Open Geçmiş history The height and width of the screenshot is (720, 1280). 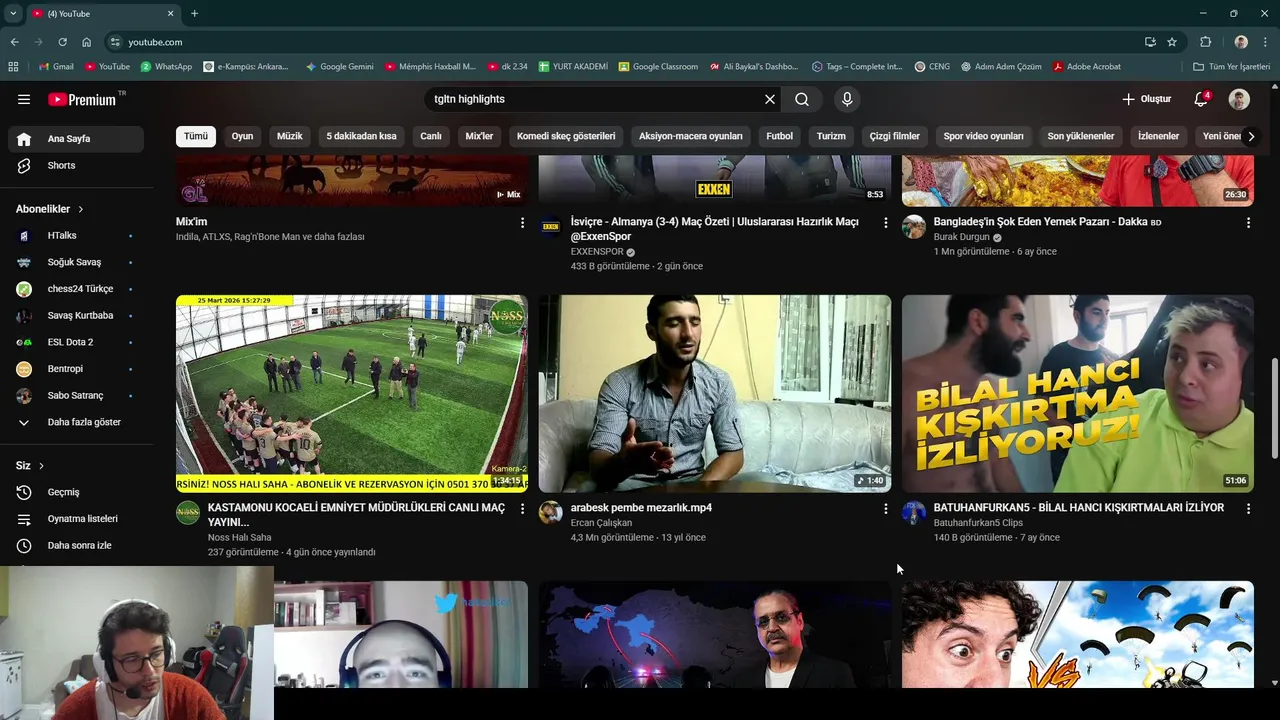point(76,492)
